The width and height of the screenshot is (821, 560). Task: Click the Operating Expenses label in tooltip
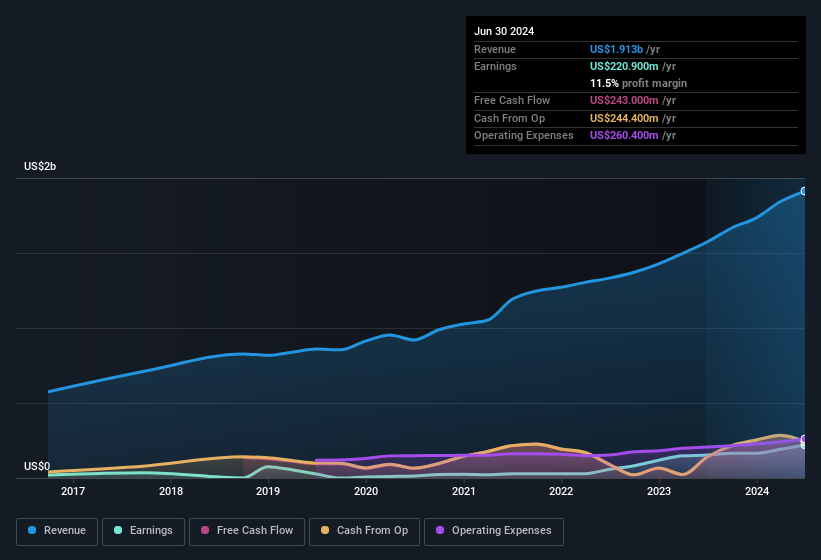(x=524, y=136)
